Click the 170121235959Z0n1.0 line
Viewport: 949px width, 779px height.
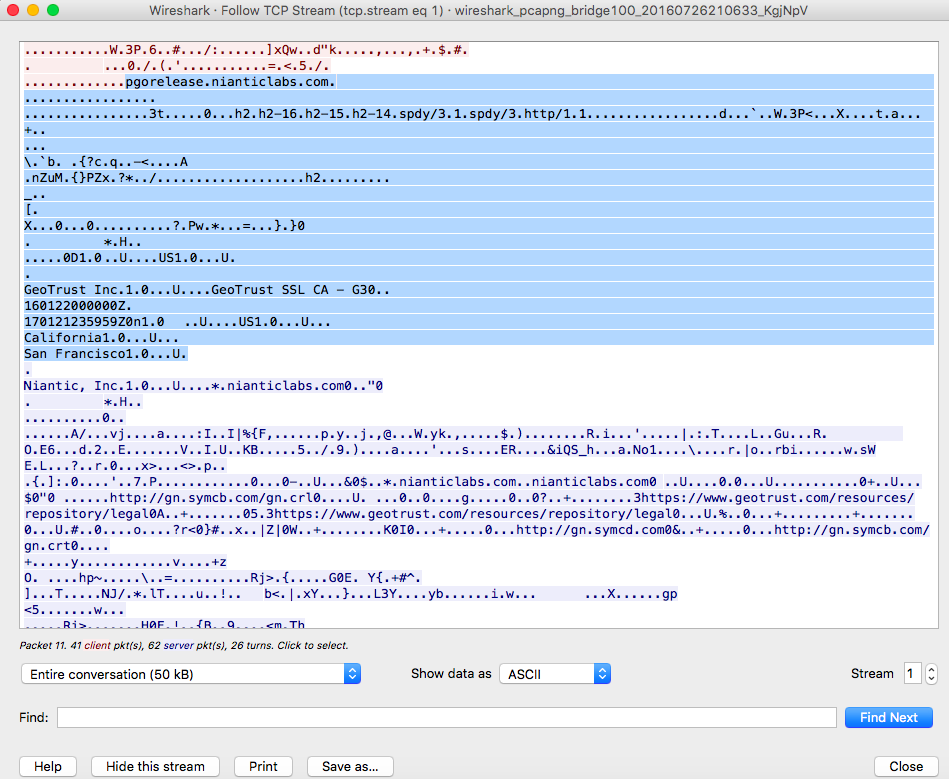[x=177, y=322]
